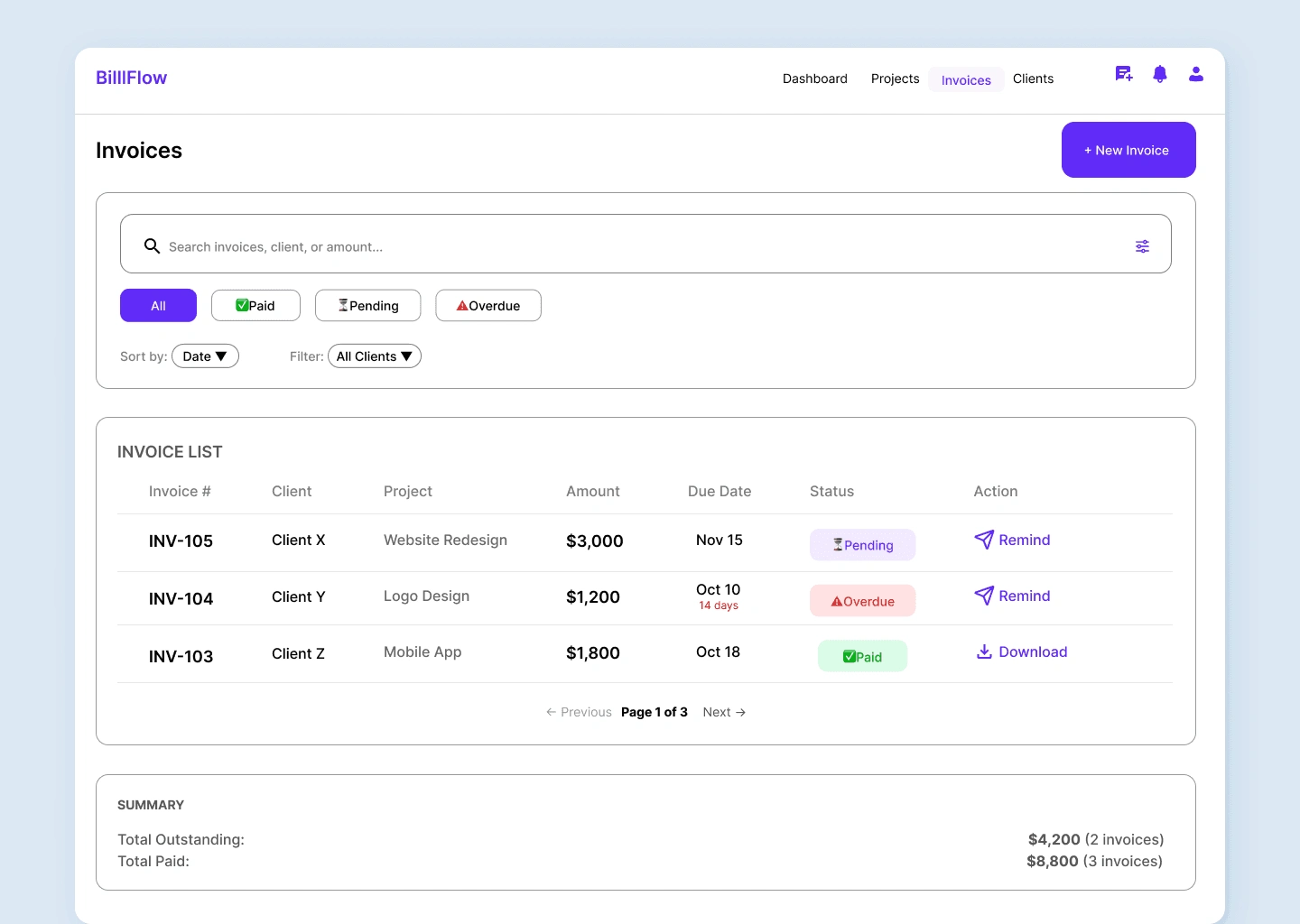Focus the search invoices input field

[645, 244]
